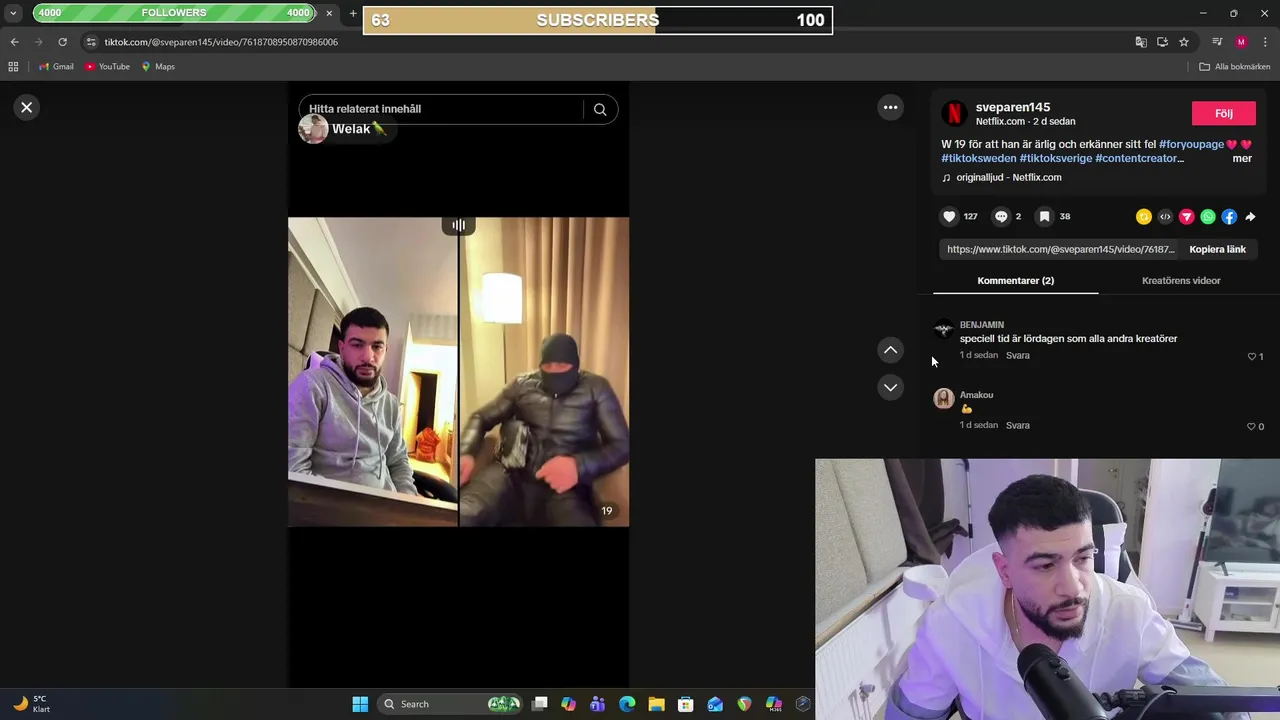Click the split-screen video to pause
Viewport: 1280px width, 720px height.
[458, 371]
